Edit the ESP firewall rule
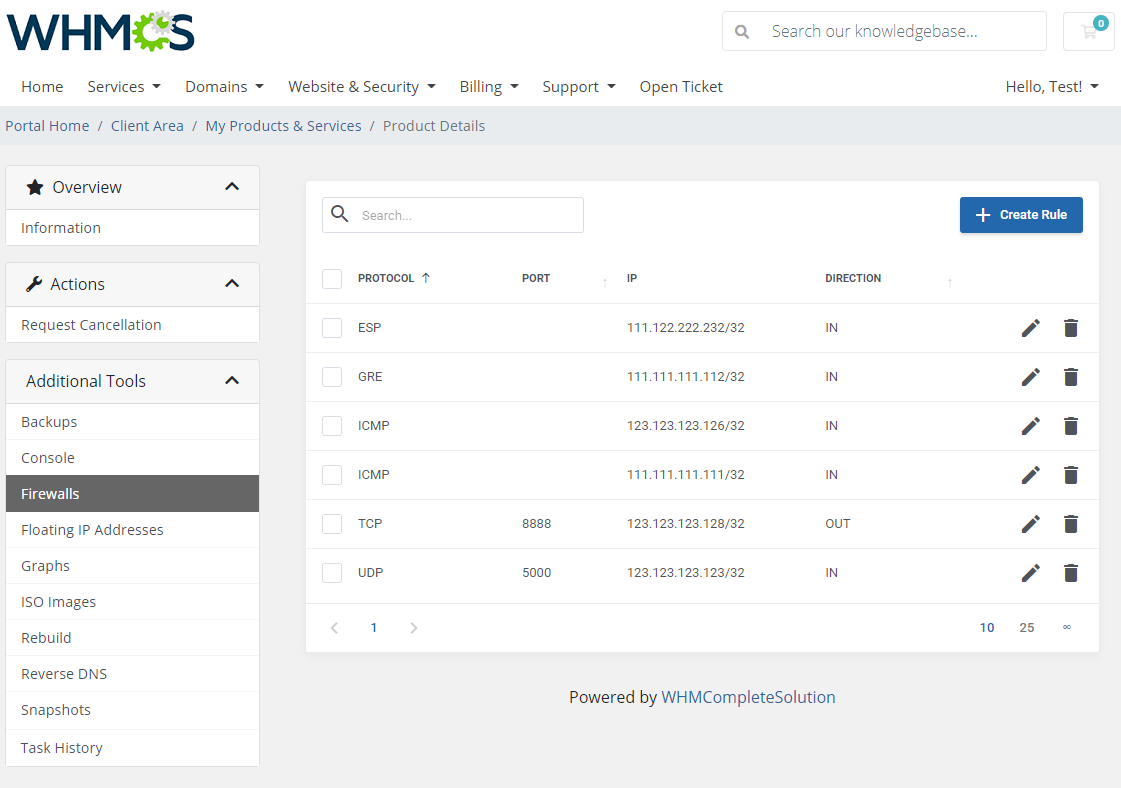This screenshot has width=1121, height=788. (x=1030, y=328)
